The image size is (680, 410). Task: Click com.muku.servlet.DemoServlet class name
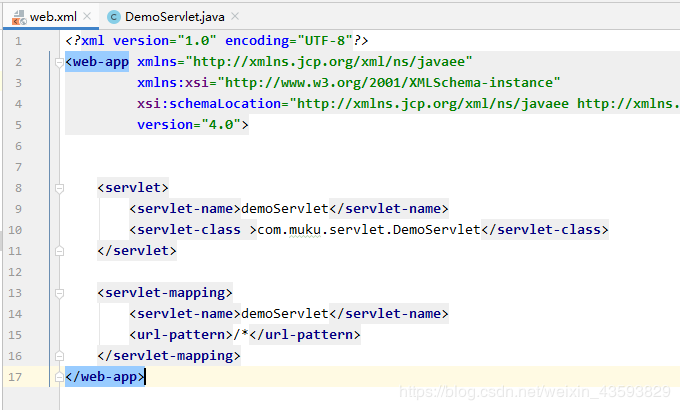tap(369, 230)
